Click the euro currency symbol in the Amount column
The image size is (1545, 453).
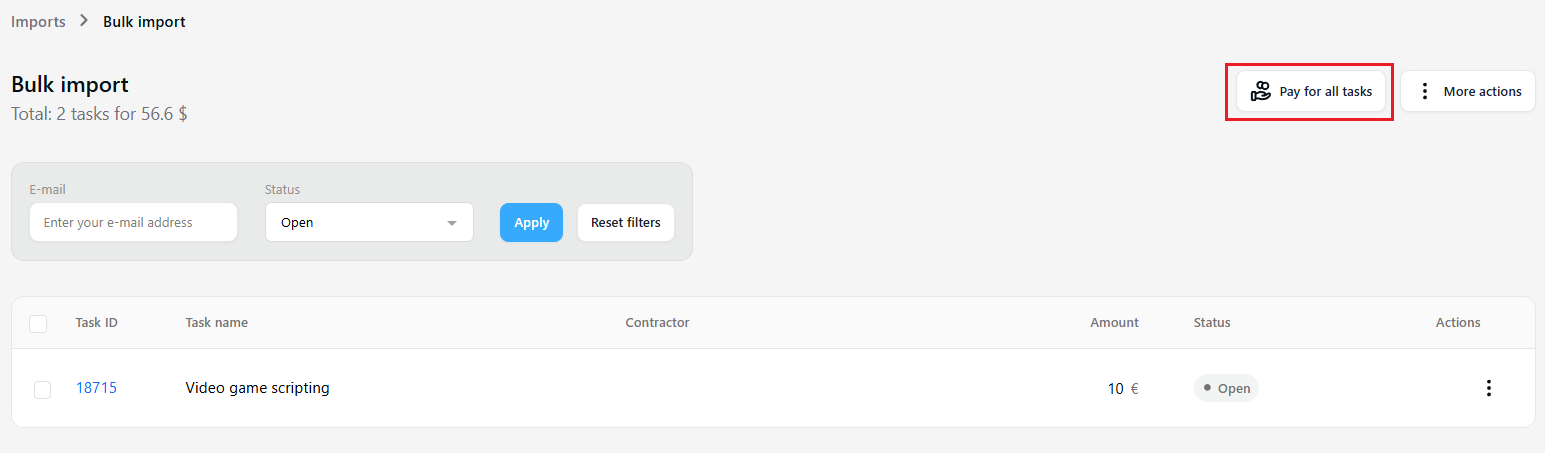click(1134, 389)
